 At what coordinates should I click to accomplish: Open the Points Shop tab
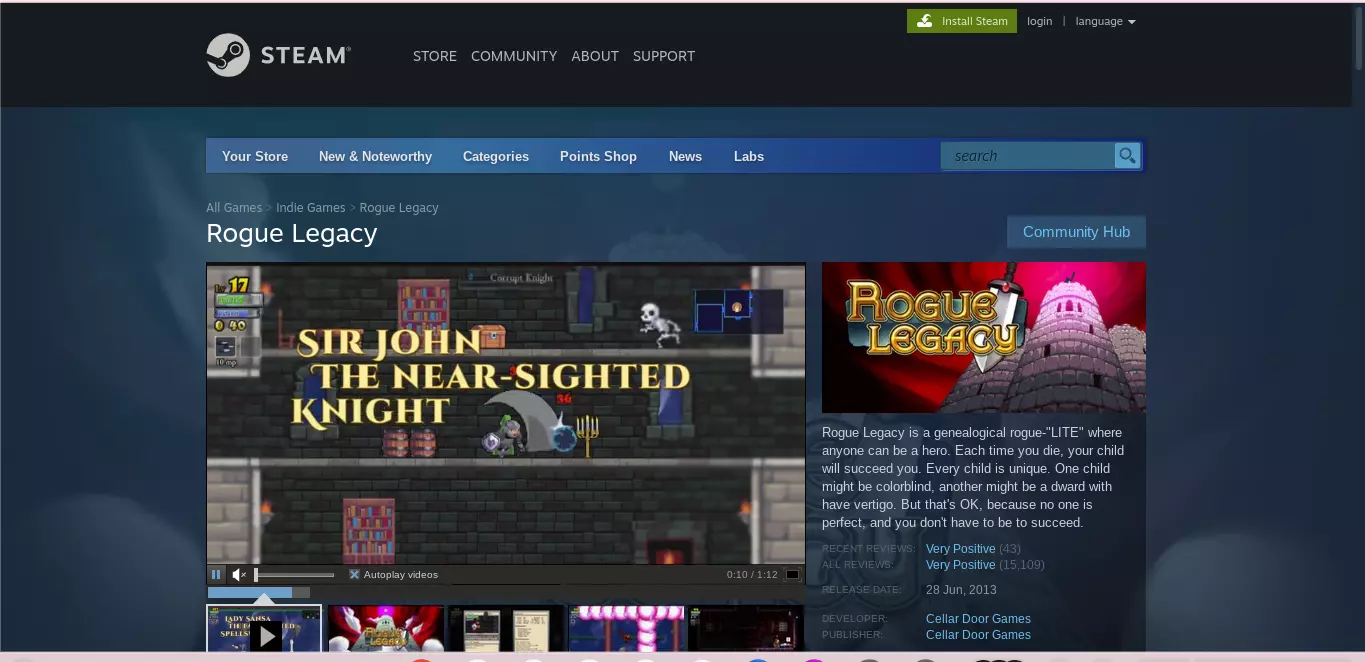pyautogui.click(x=598, y=156)
